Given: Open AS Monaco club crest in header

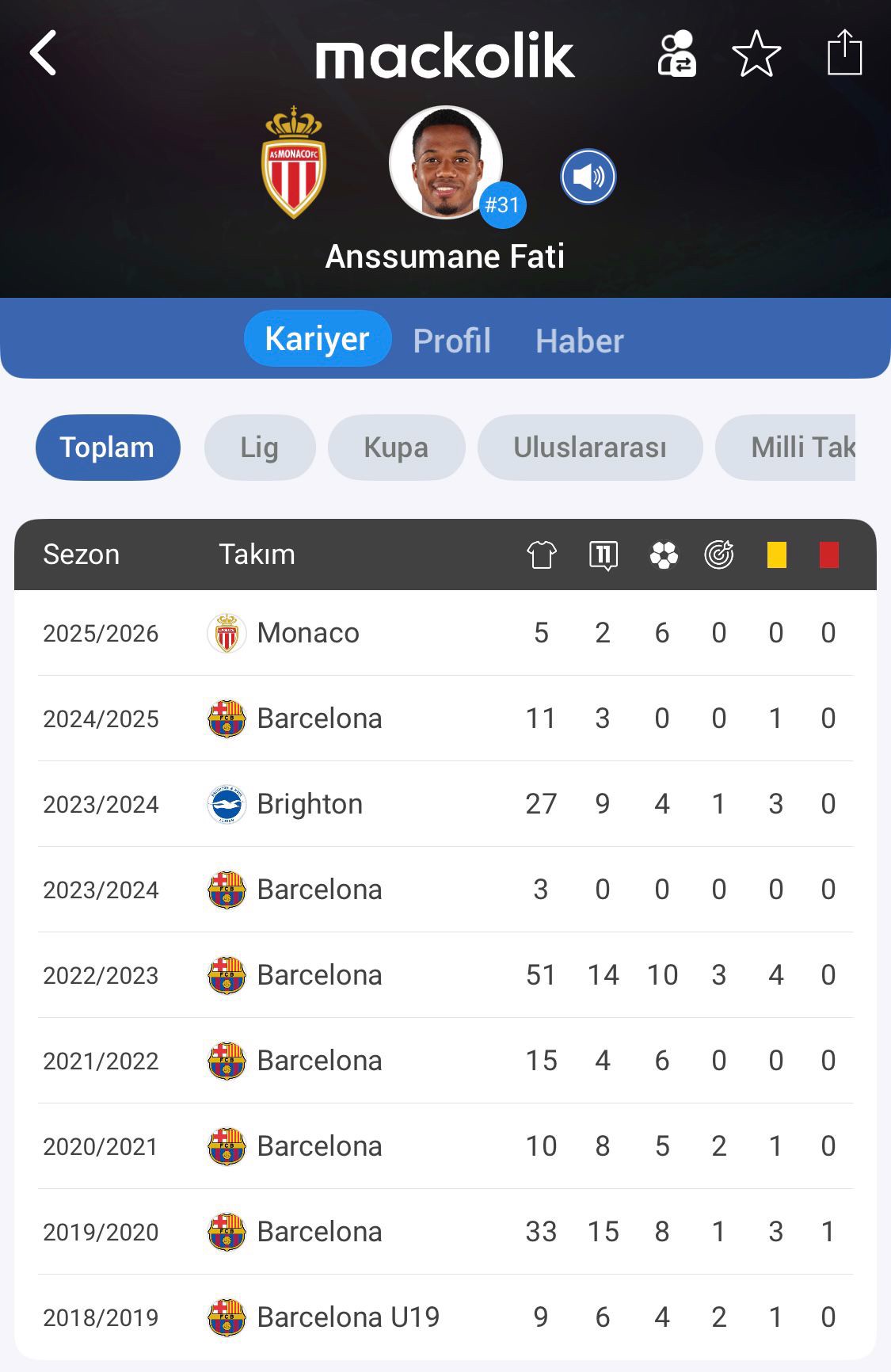Looking at the screenshot, I should click(x=294, y=163).
